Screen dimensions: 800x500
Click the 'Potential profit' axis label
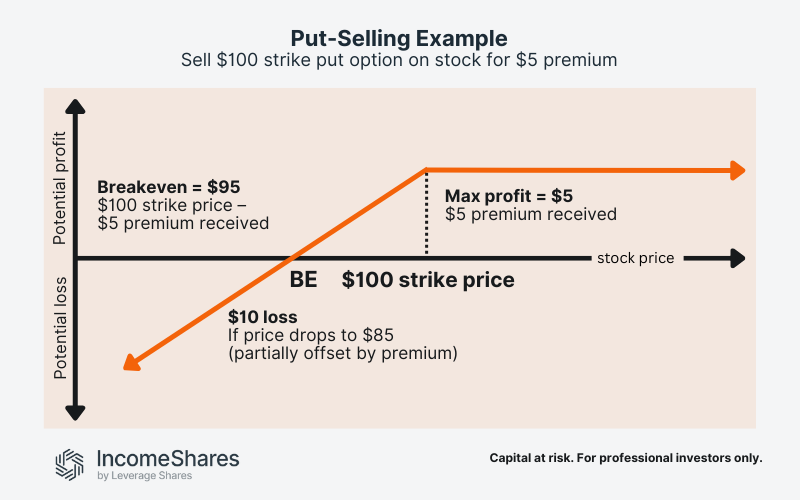coord(59,188)
